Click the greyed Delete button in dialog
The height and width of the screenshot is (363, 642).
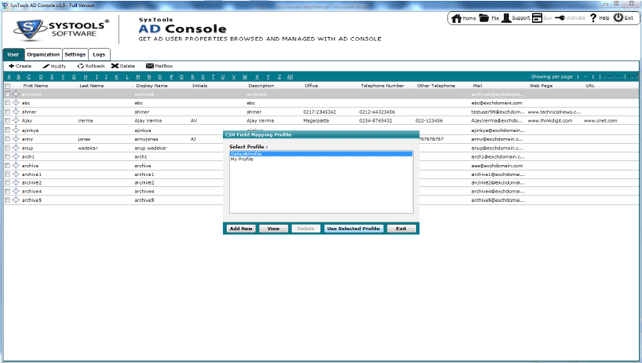(x=306, y=228)
